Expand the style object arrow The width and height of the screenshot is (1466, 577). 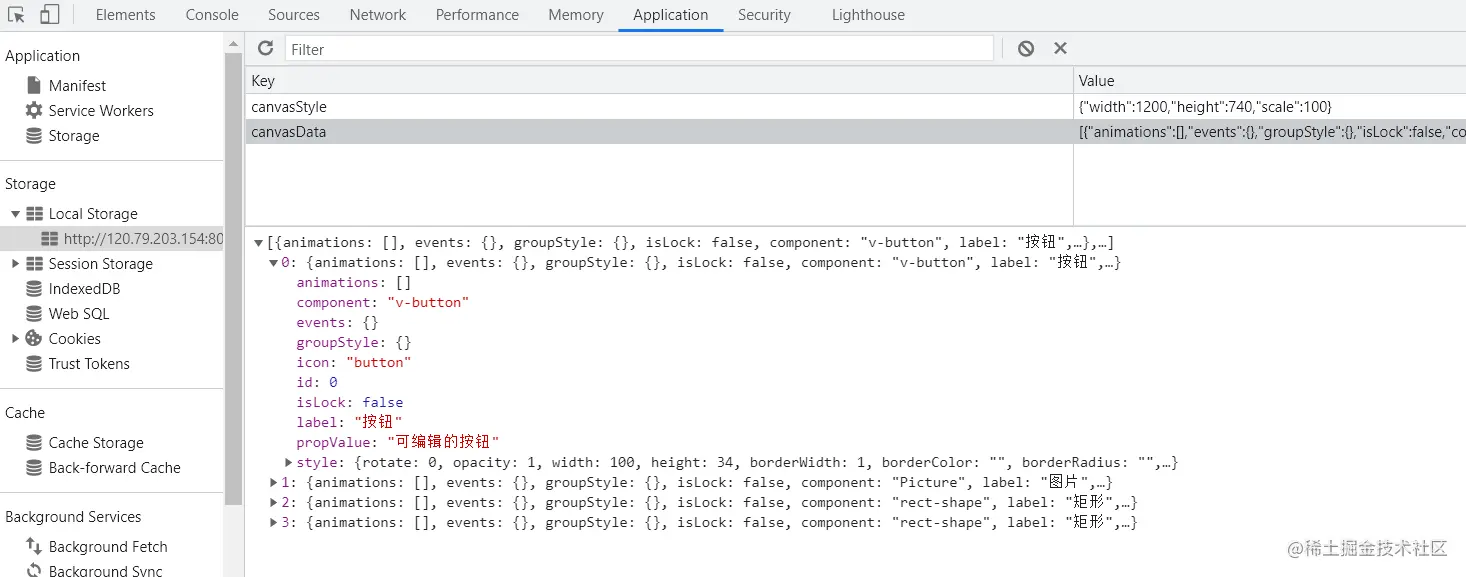(289, 462)
